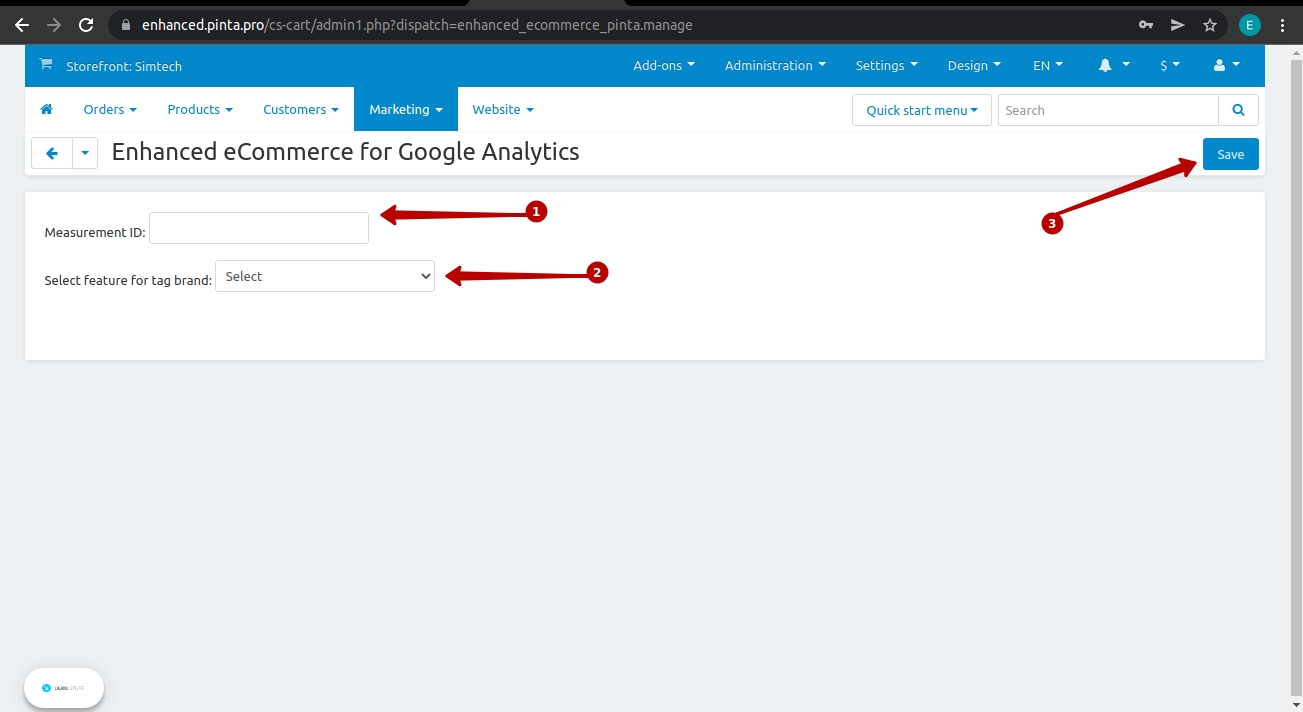Screen dimensions: 1303x712
Task: Click the blue back arrow button
Action: (x=52, y=153)
